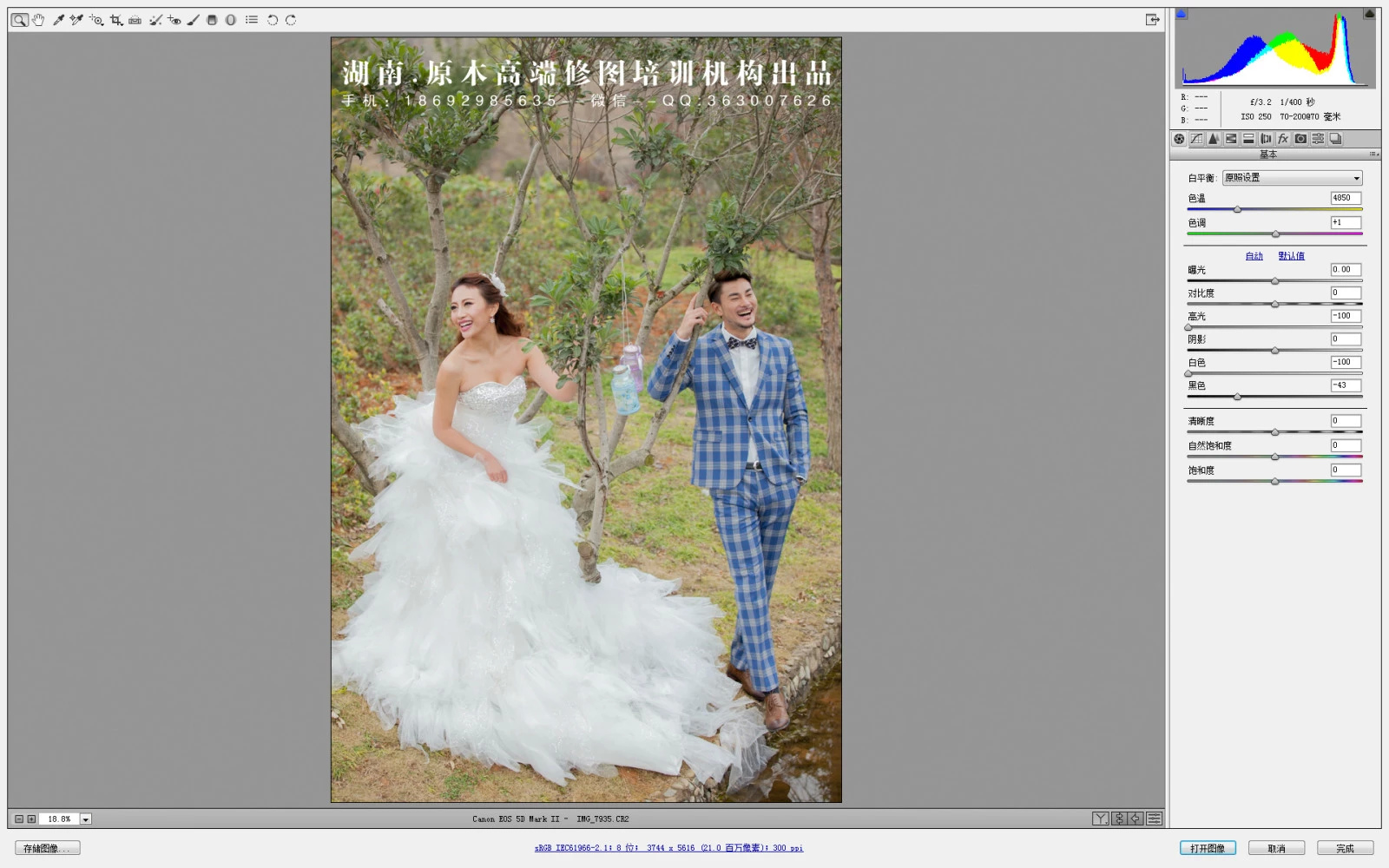
Task: Select the Hand tool
Action: click(38, 20)
